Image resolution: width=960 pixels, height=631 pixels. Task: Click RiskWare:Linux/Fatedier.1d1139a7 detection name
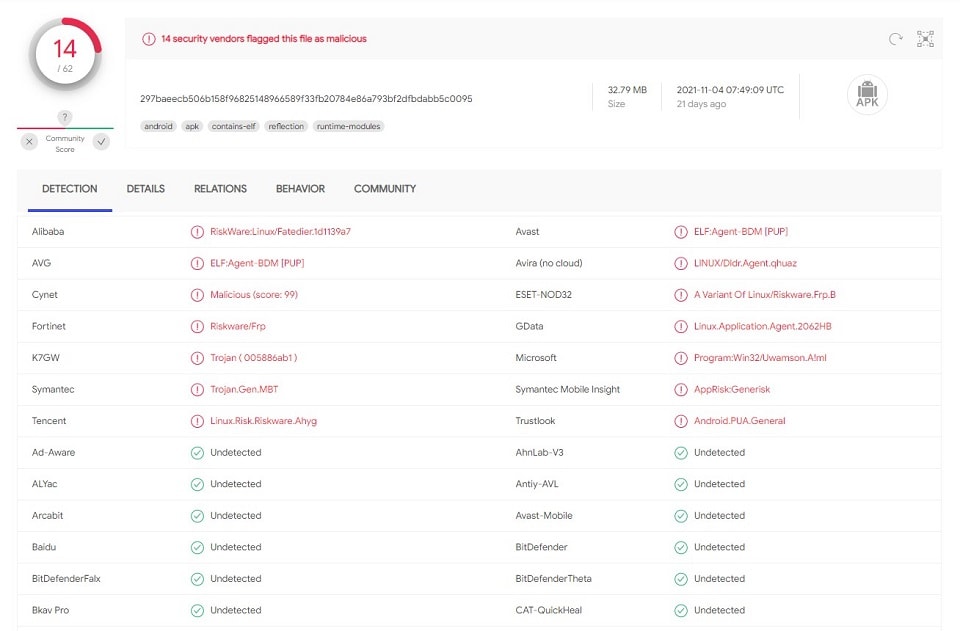pos(280,232)
